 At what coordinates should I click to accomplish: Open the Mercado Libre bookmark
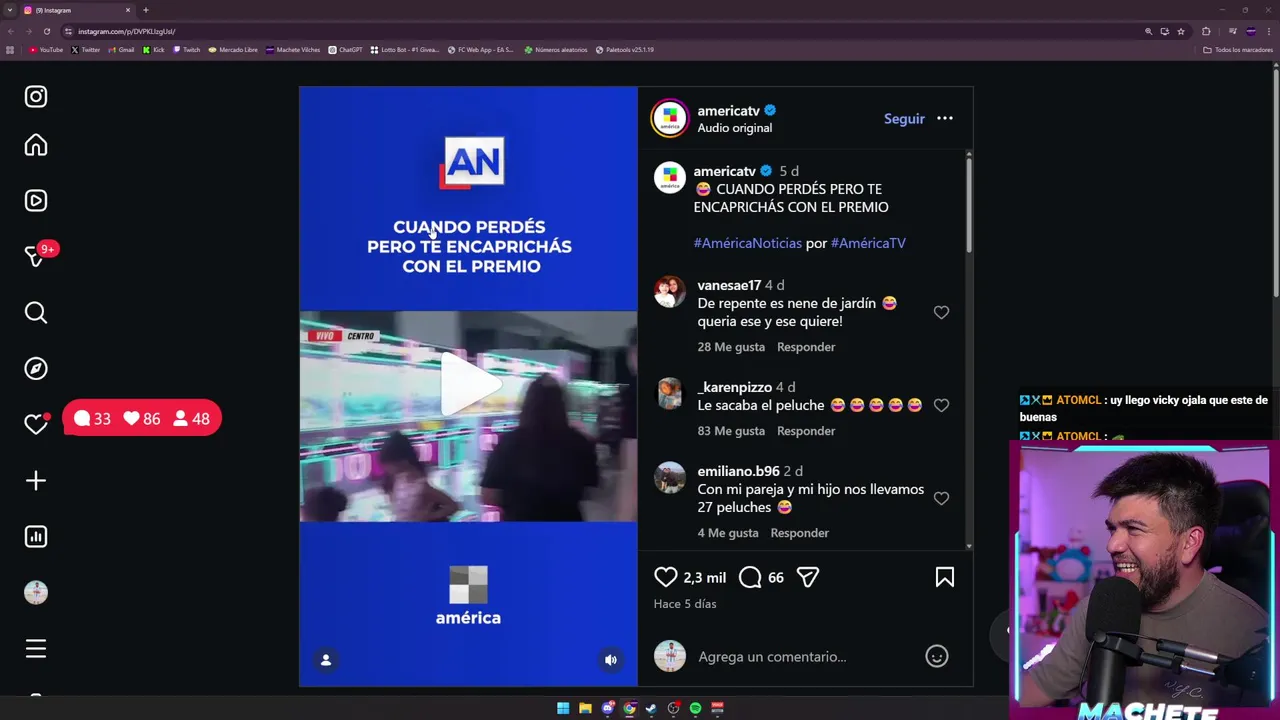pos(233,50)
